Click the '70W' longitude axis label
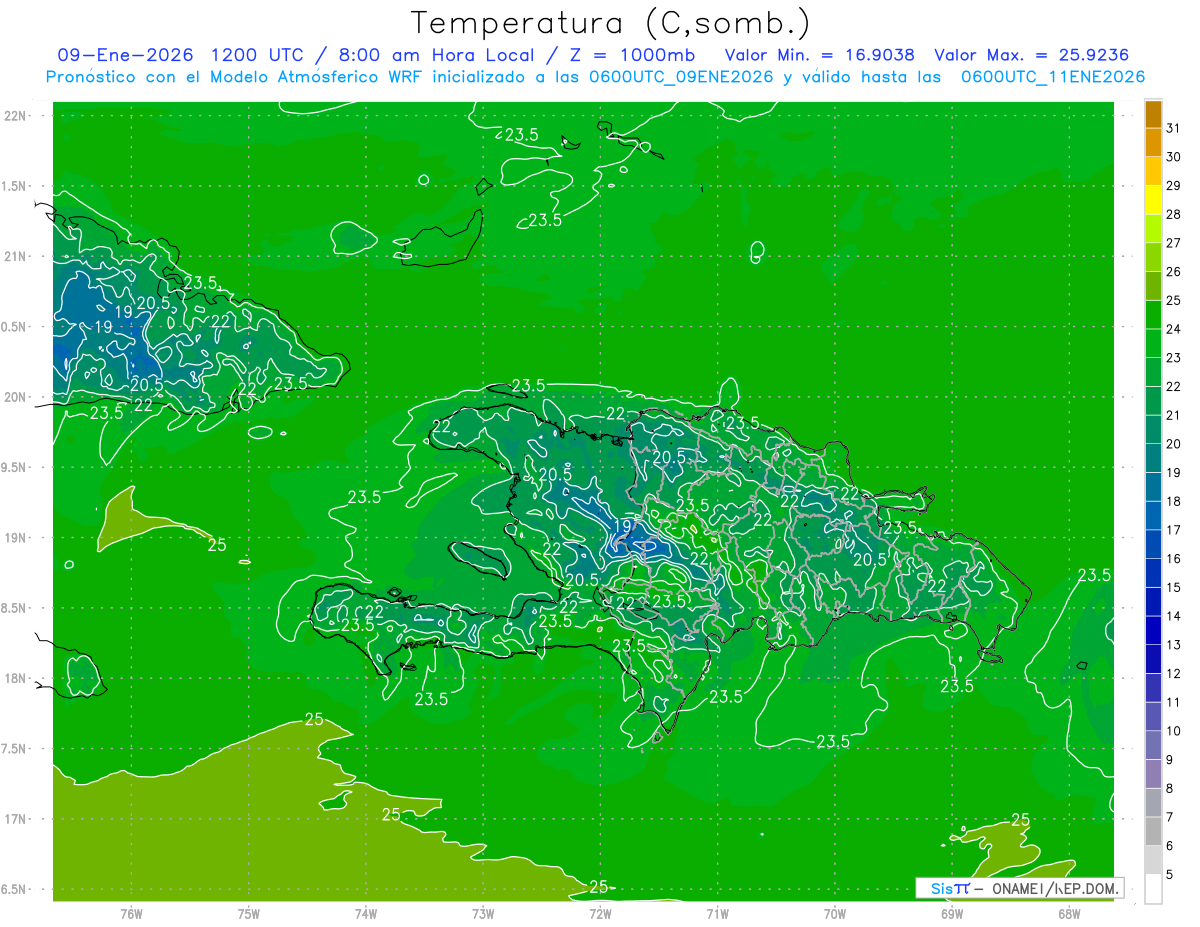1200x927 pixels. (835, 913)
